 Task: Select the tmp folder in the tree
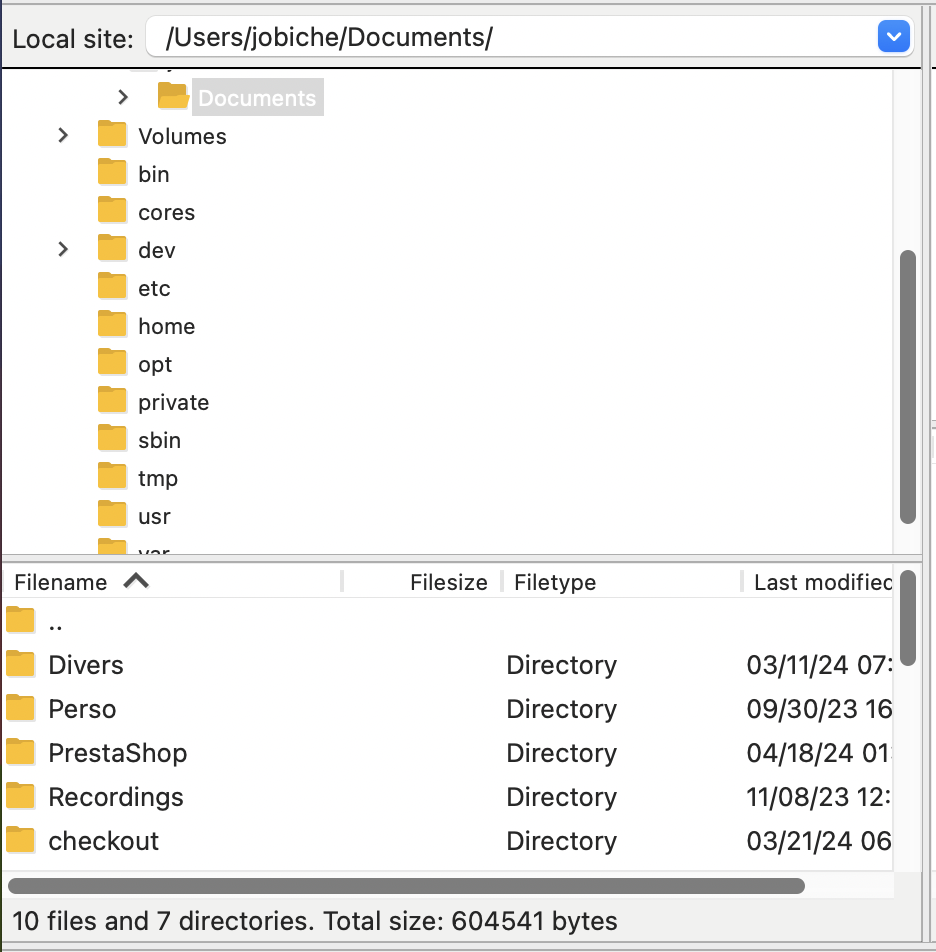click(158, 477)
